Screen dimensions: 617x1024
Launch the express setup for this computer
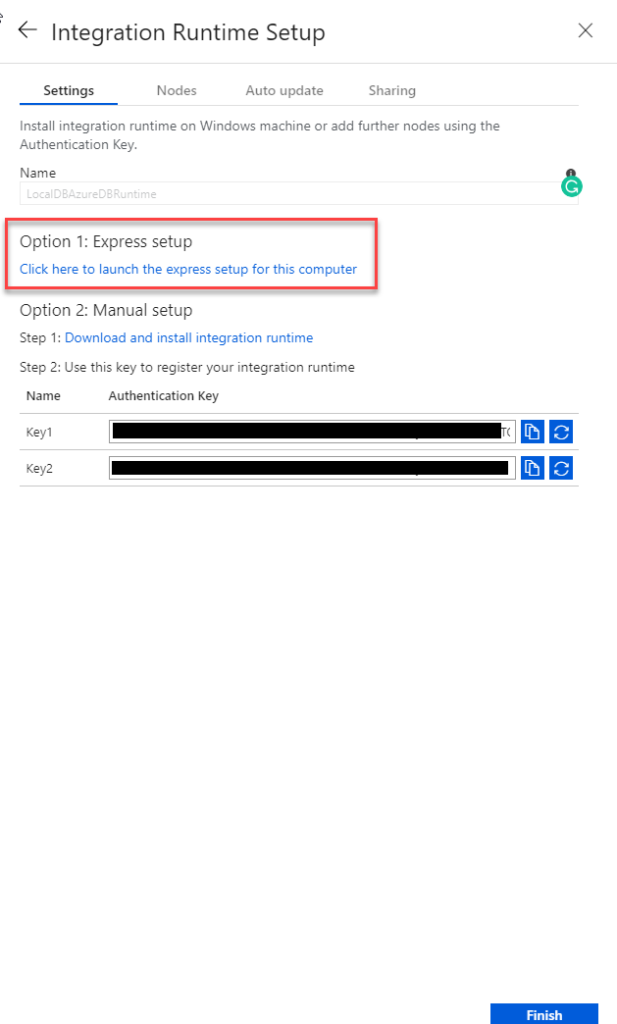[188, 269]
